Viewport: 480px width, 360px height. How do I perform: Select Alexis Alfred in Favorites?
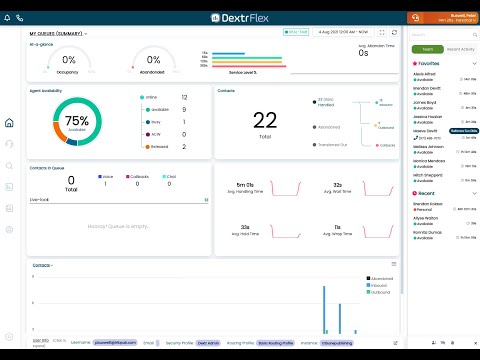tap(445, 77)
